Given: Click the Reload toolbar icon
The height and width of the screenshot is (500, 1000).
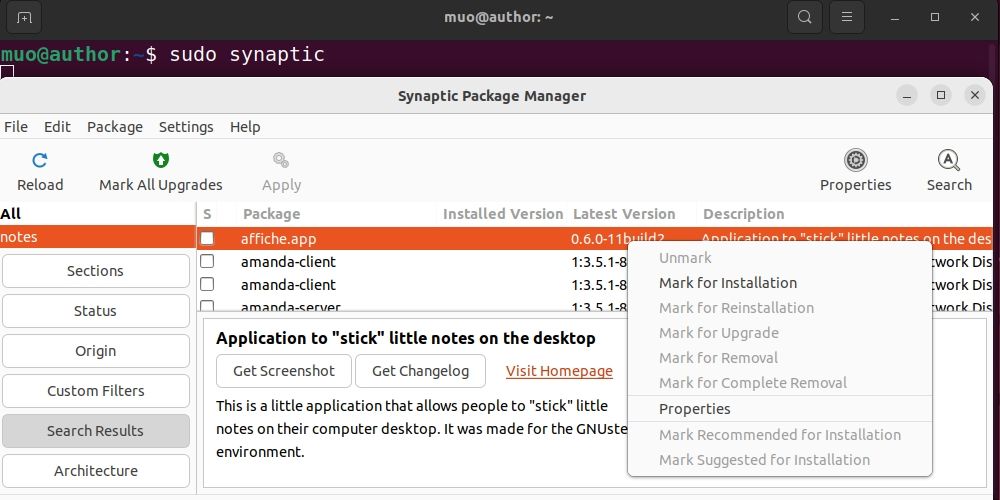Looking at the screenshot, I should 40,160.
